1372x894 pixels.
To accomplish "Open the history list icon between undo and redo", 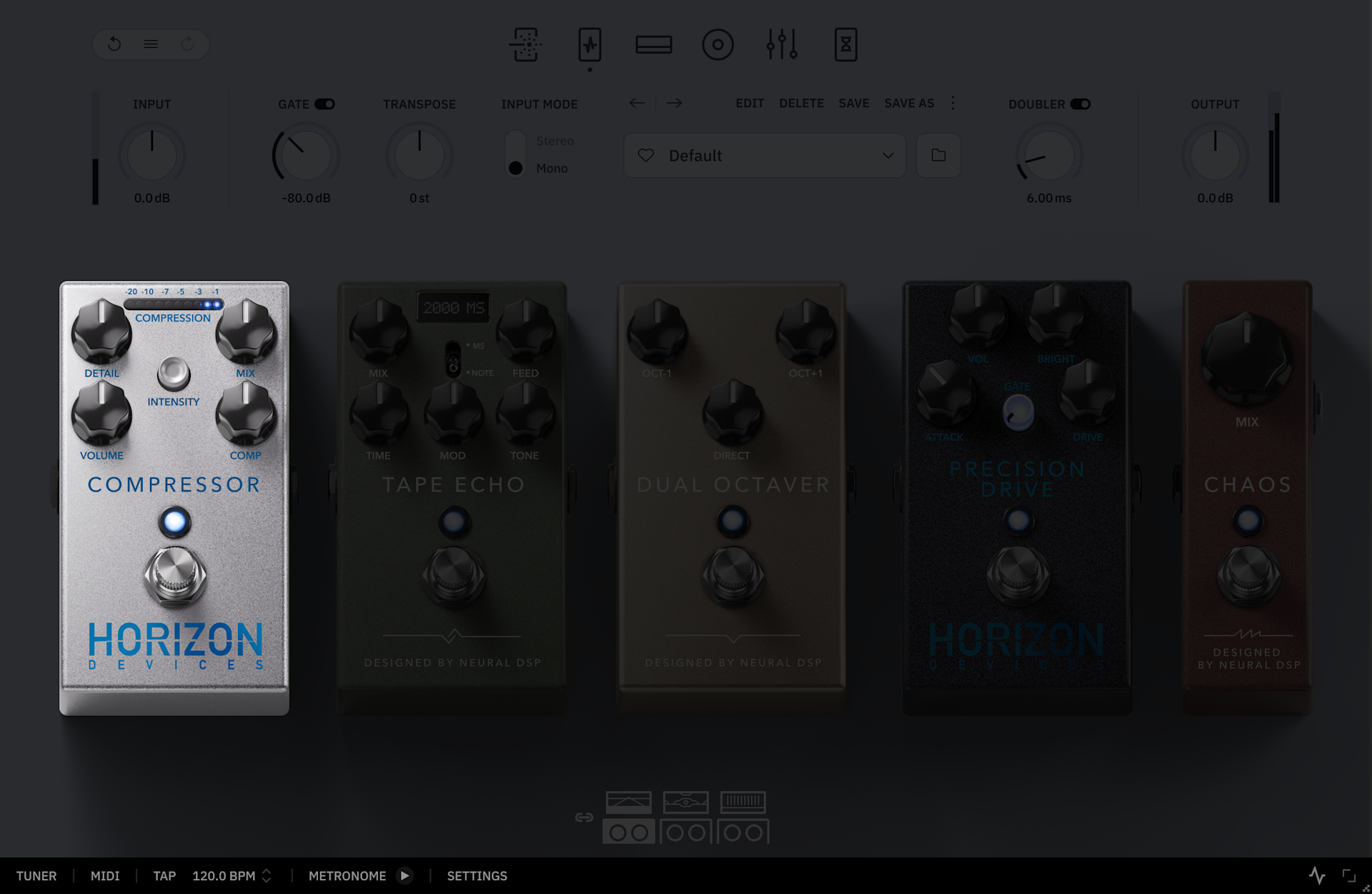I will [151, 44].
